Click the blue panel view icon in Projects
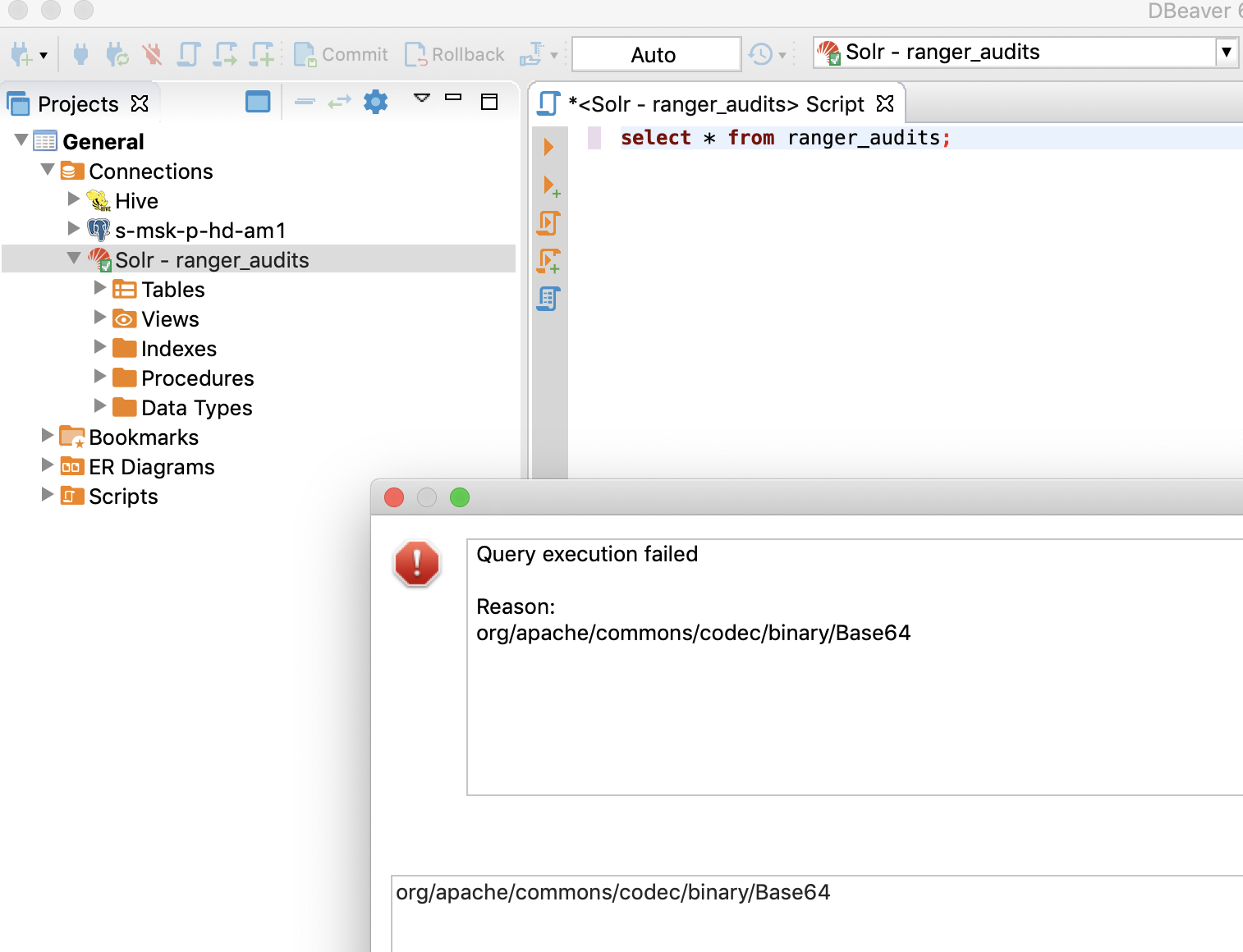This screenshot has height=952, width=1243. click(x=258, y=102)
